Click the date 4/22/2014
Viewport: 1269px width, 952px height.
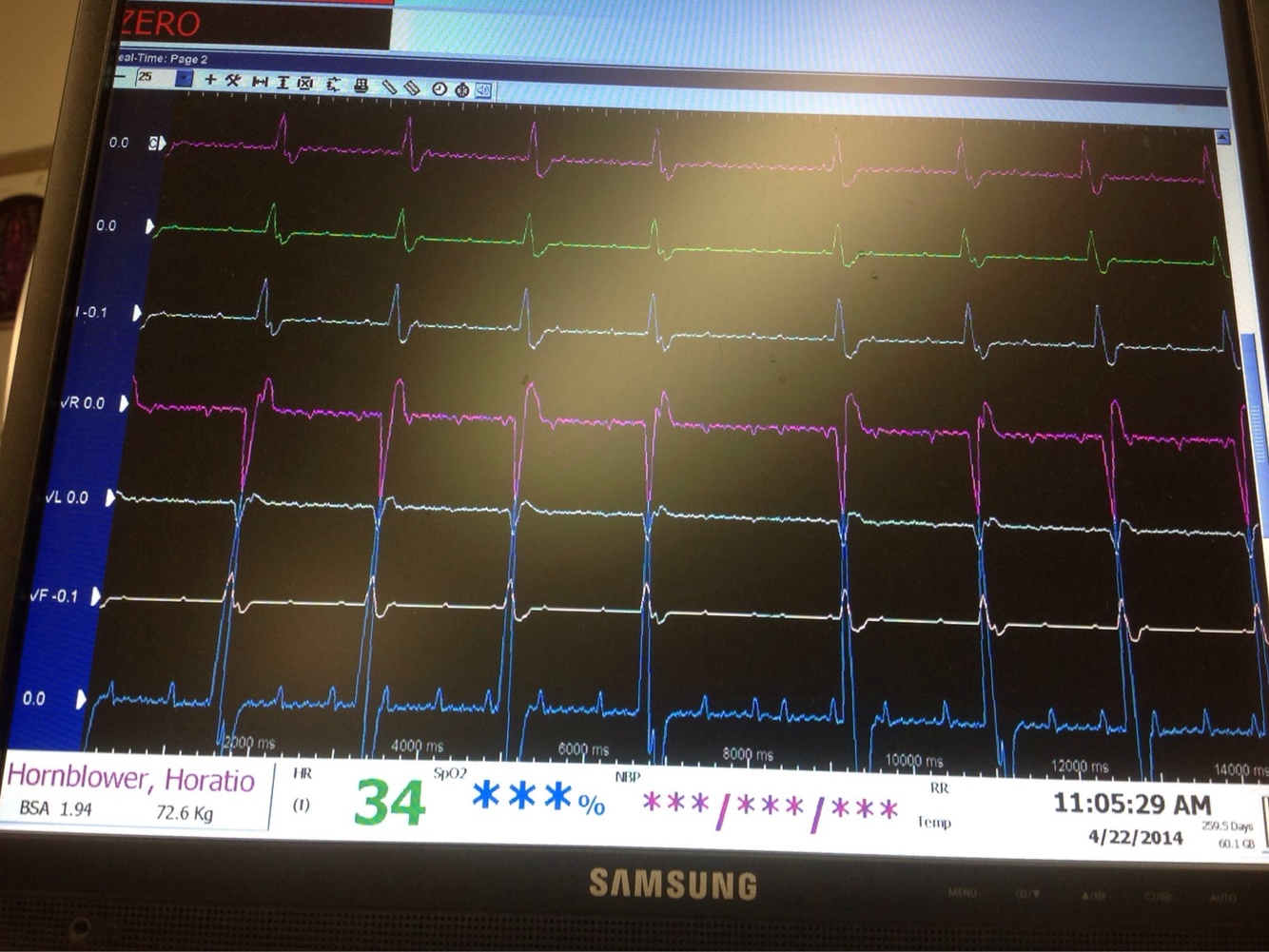[1136, 838]
